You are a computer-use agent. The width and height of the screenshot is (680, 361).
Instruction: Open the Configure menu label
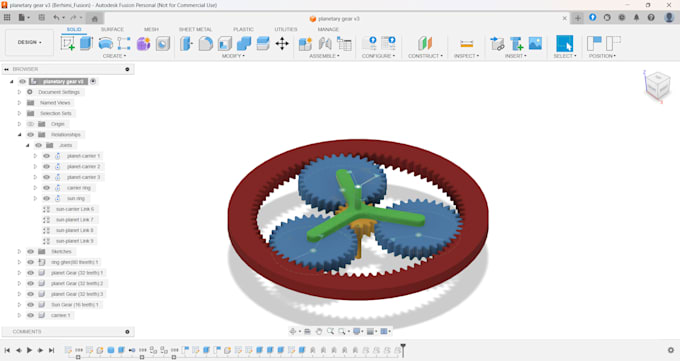click(x=378, y=56)
